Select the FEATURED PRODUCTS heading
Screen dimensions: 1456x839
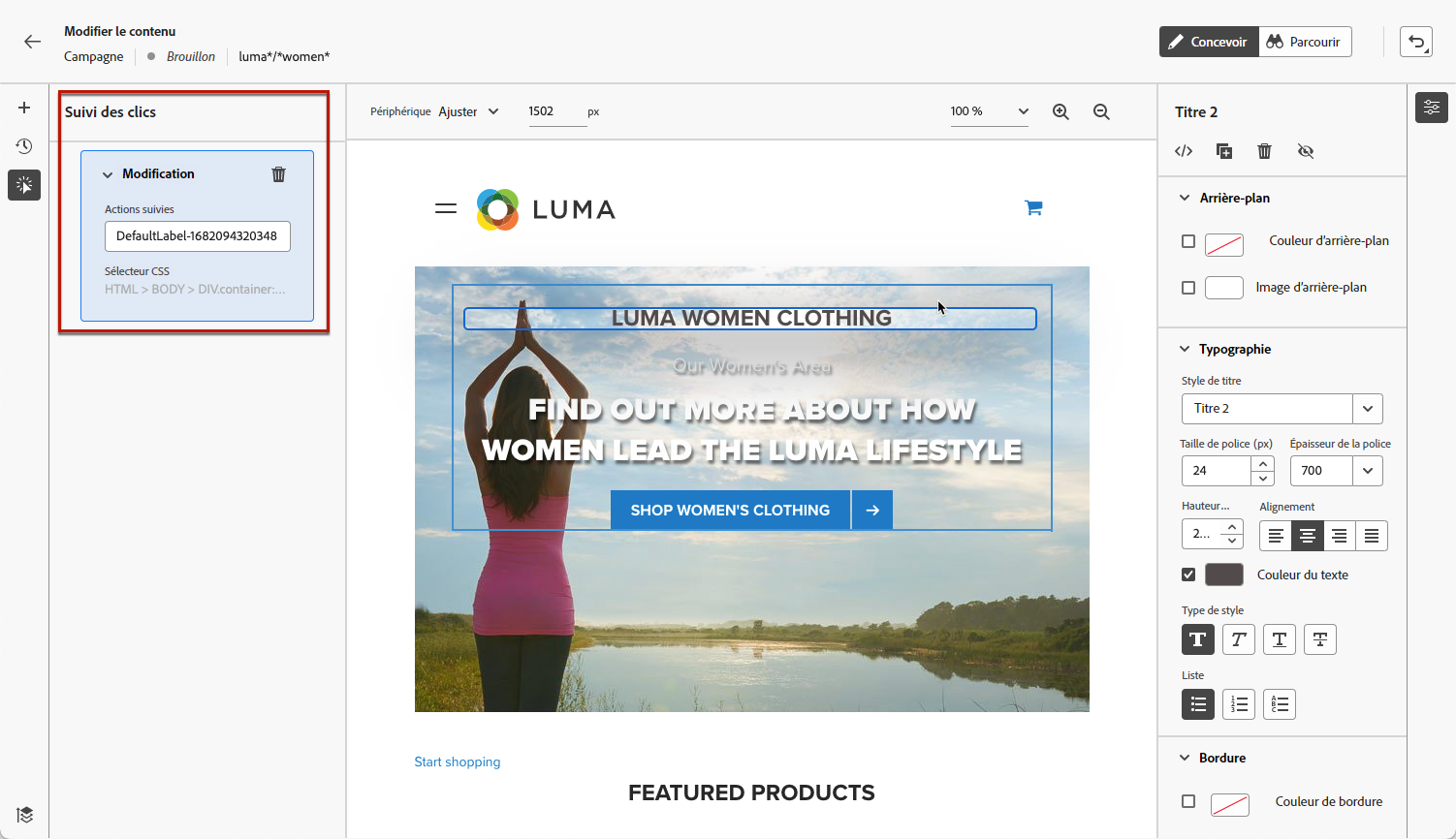(751, 793)
